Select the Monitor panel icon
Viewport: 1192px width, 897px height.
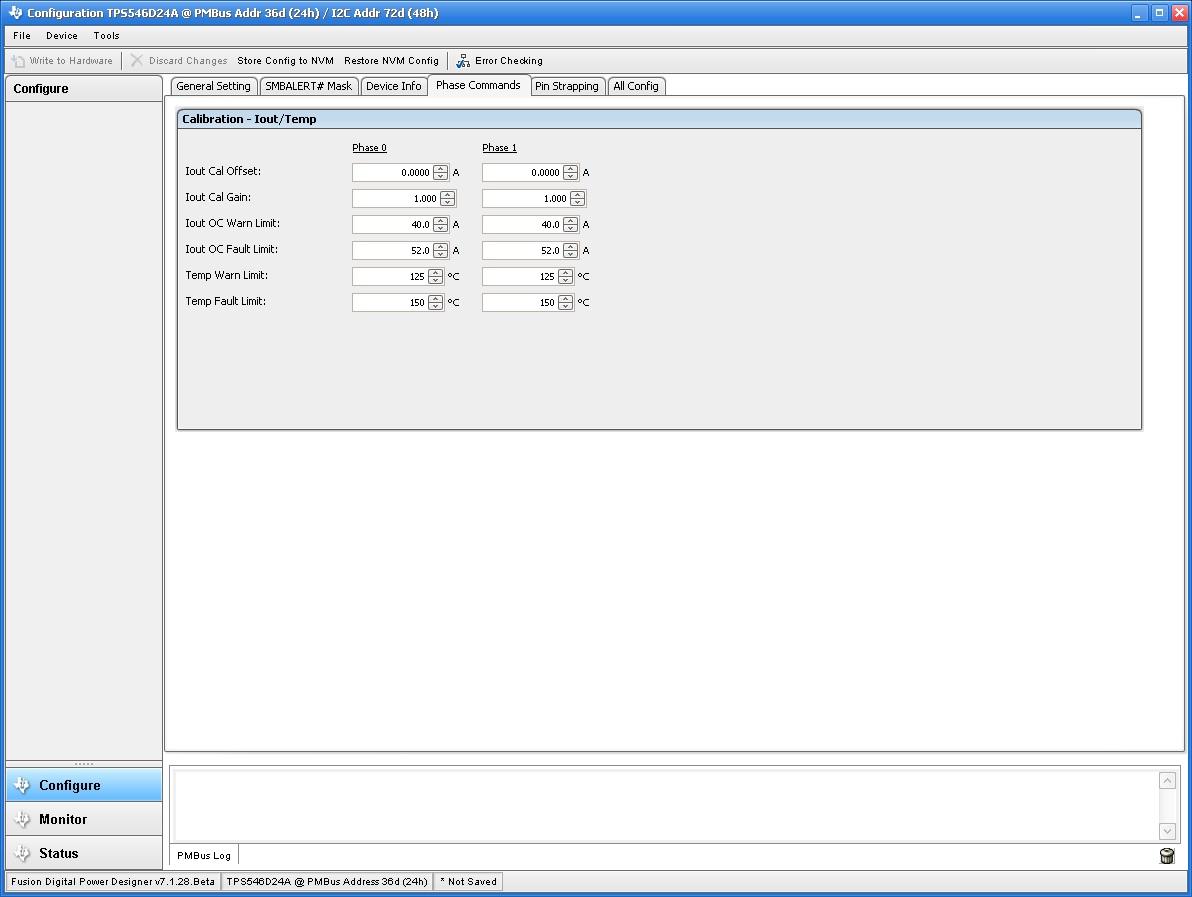(23, 818)
